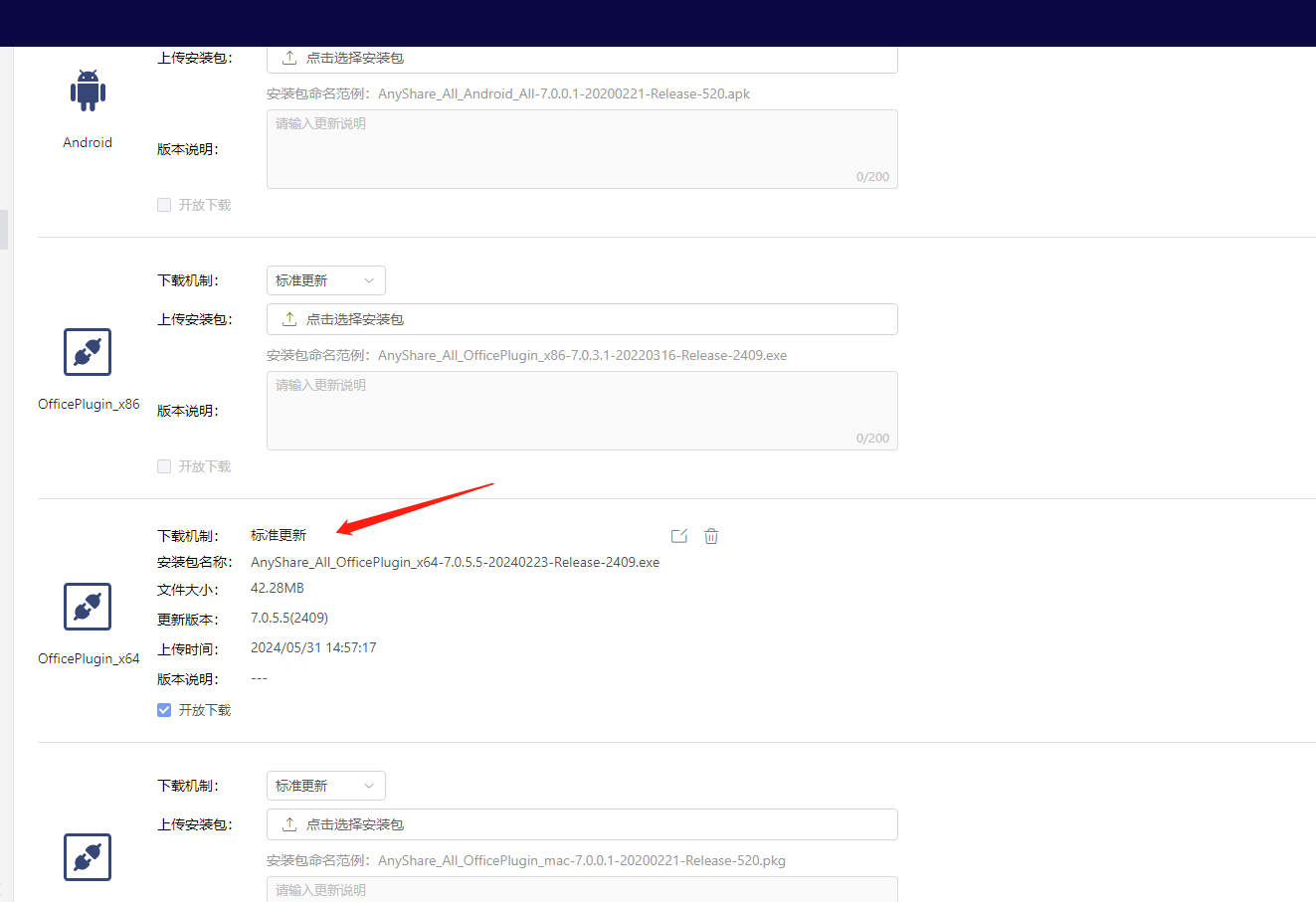Click the Android robot icon
Image resolution: width=1316 pixels, height=902 pixels.
pos(88,90)
